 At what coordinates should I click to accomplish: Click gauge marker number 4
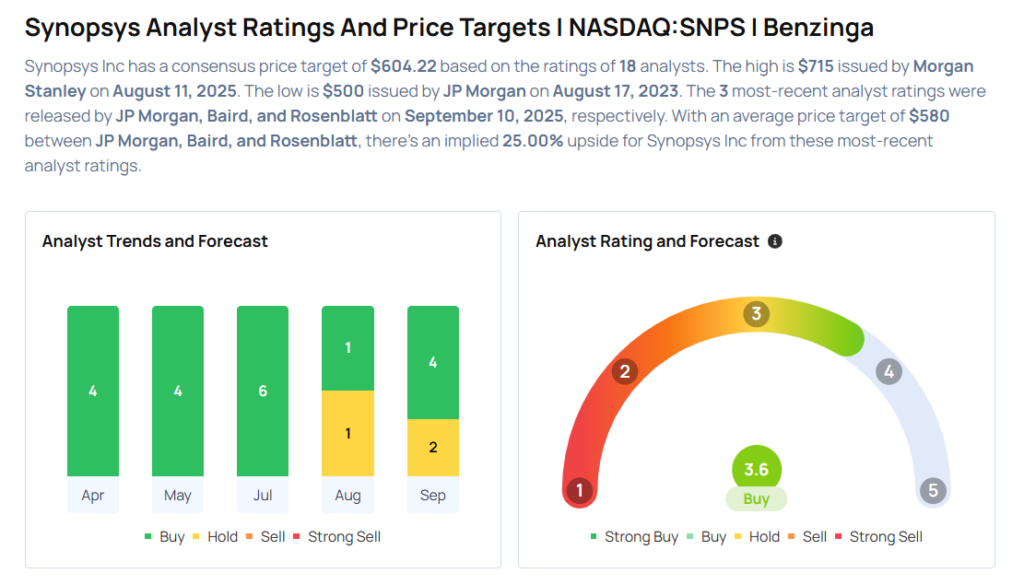pos(887,372)
